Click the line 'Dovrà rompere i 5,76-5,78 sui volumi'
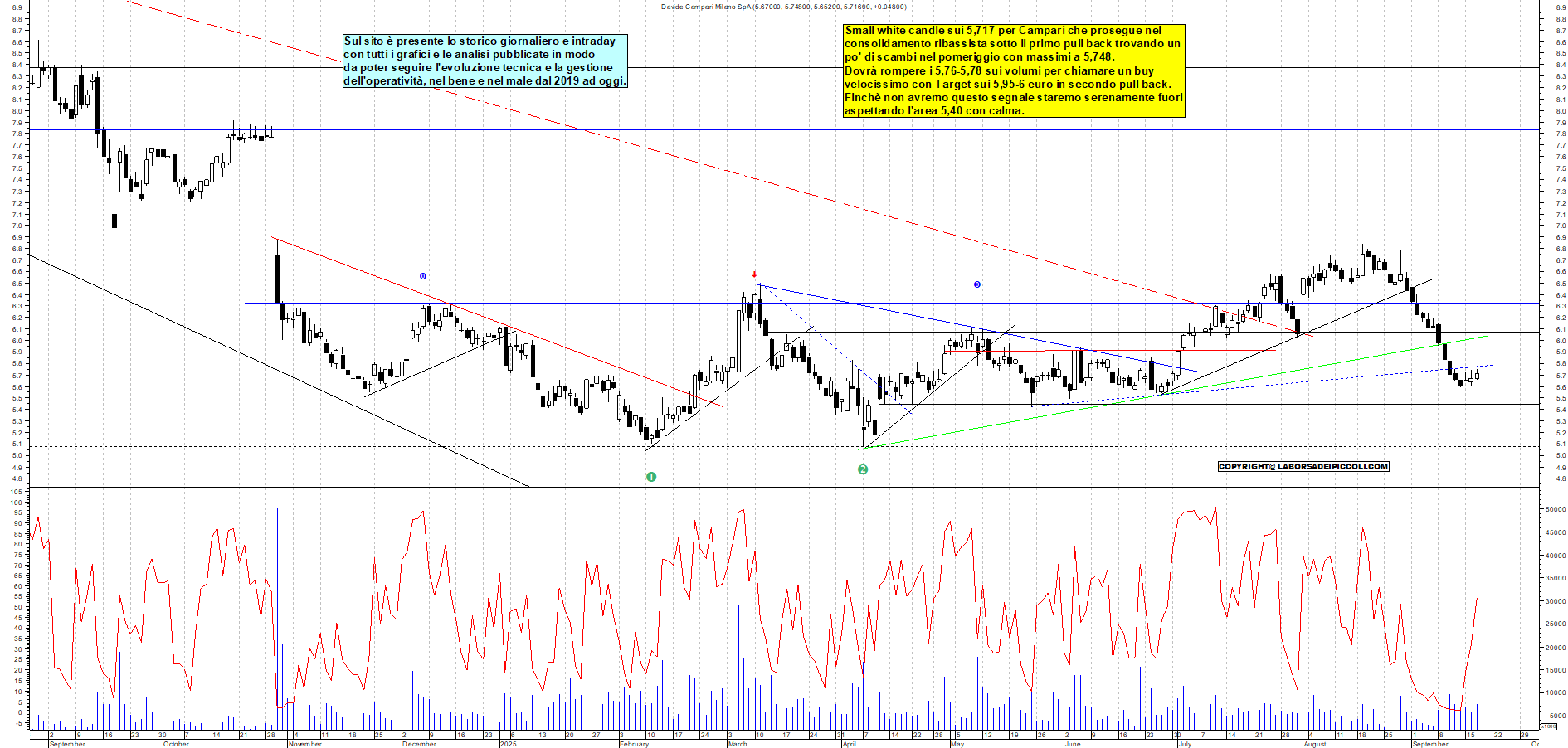 pyautogui.click(x=999, y=70)
